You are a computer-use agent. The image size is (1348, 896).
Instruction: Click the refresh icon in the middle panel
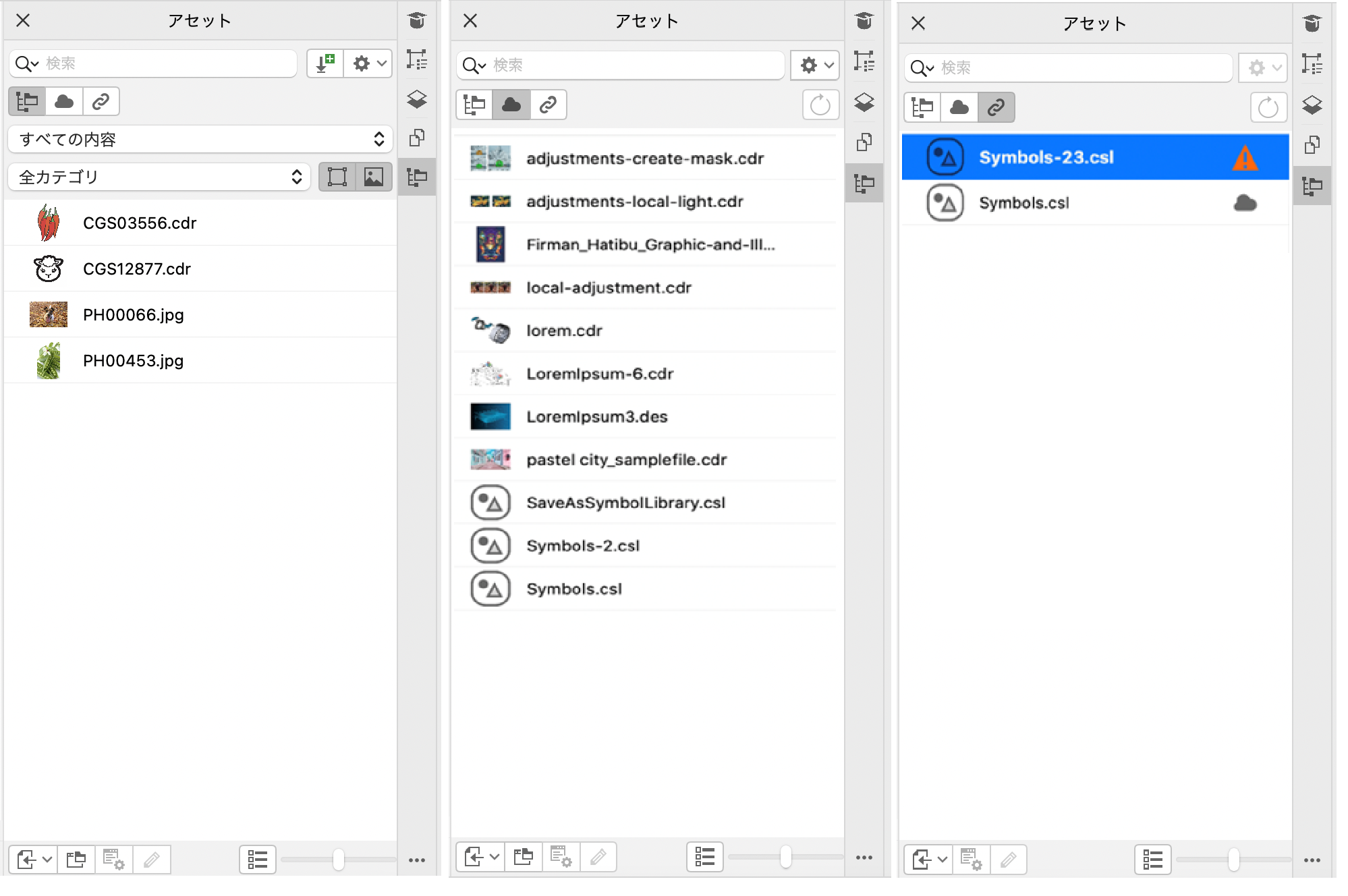(820, 105)
